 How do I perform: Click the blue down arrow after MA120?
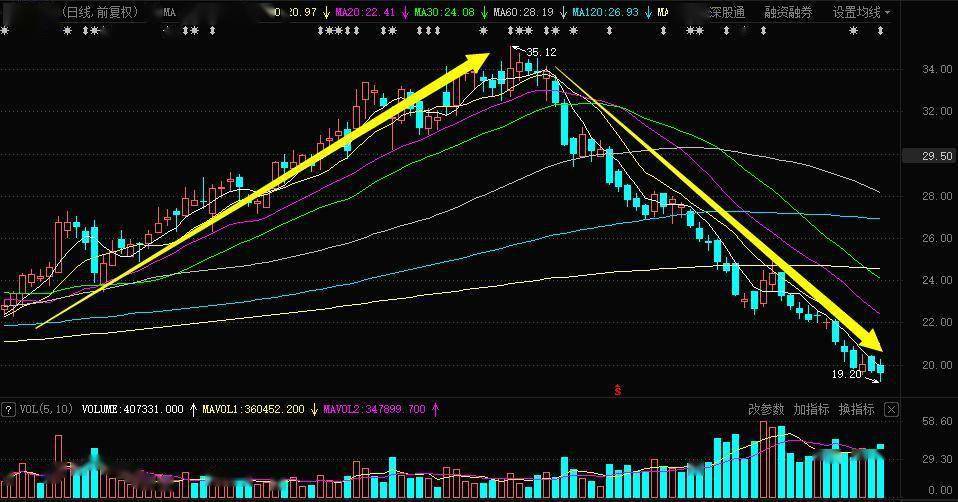(x=647, y=13)
